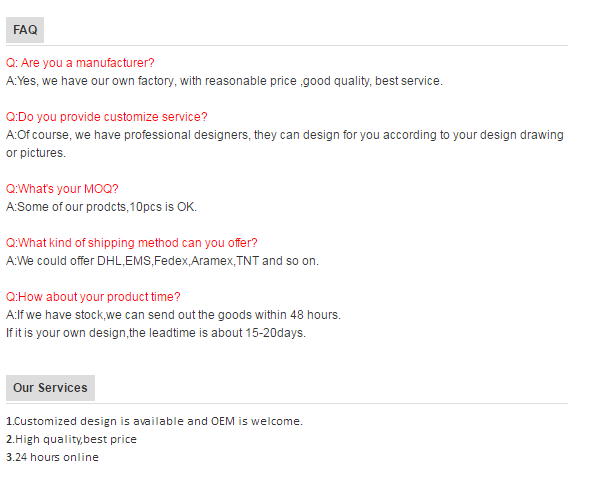Click the 'or pictures.' text line
Viewport: 592px width, 489px height.
pos(36,153)
